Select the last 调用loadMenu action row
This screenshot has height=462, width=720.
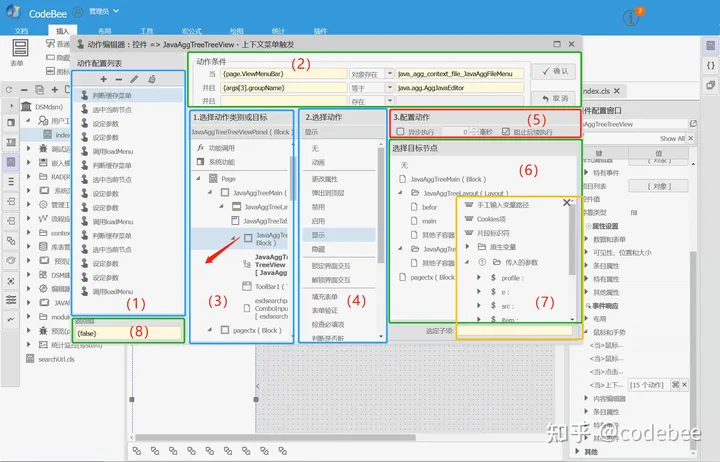pos(128,291)
